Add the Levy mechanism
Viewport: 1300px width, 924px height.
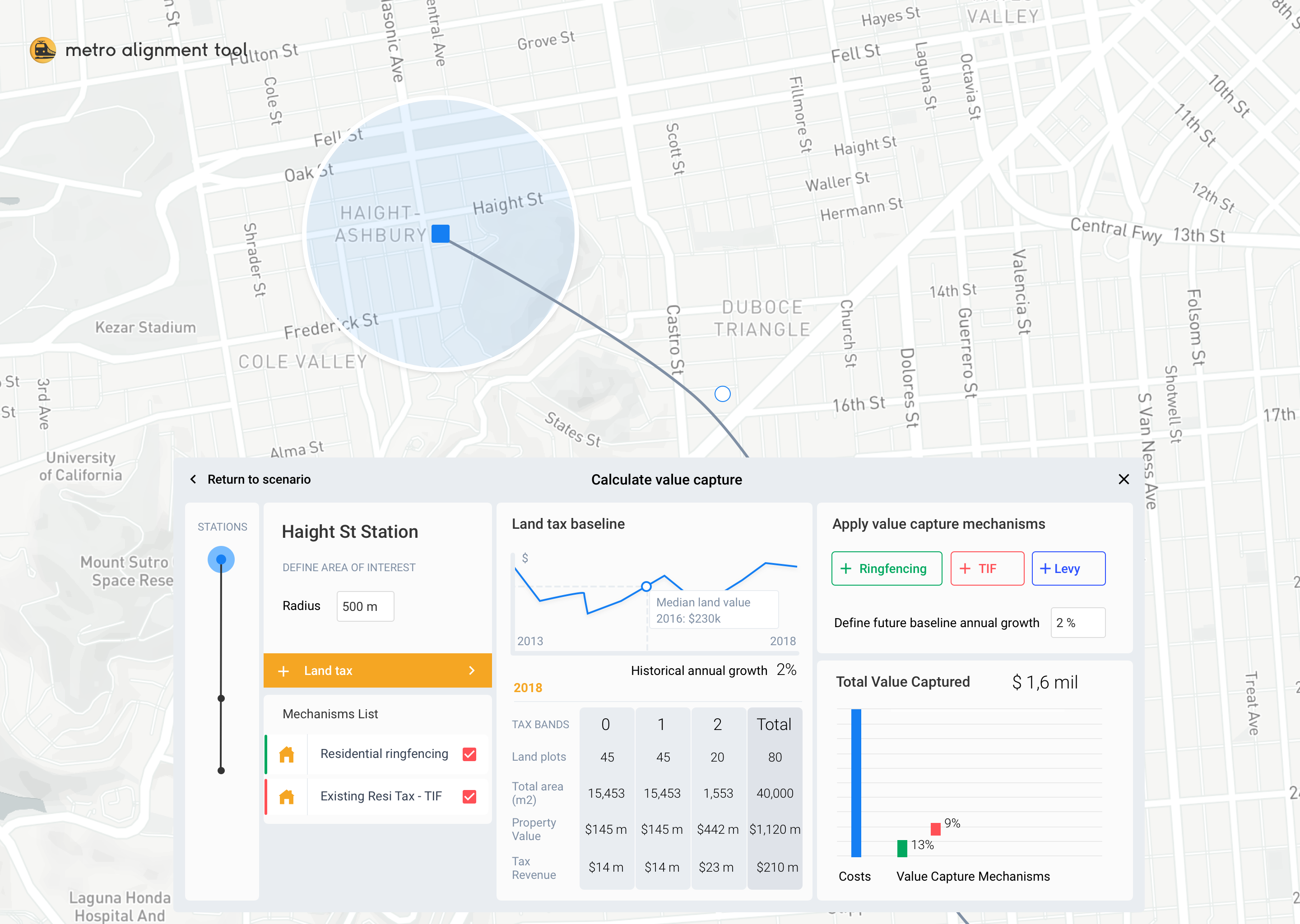(1068, 568)
